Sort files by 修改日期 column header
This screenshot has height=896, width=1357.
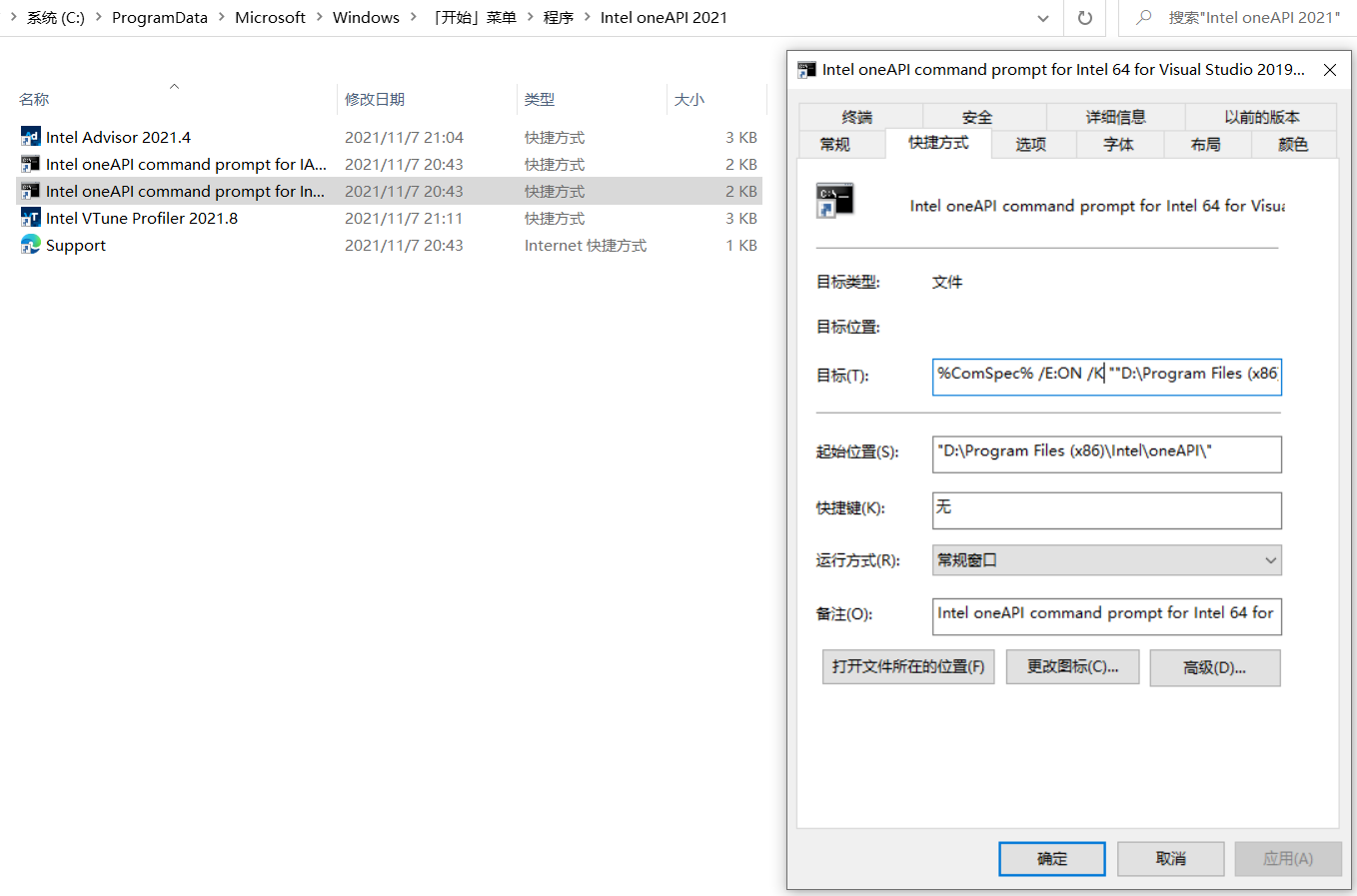tap(375, 99)
